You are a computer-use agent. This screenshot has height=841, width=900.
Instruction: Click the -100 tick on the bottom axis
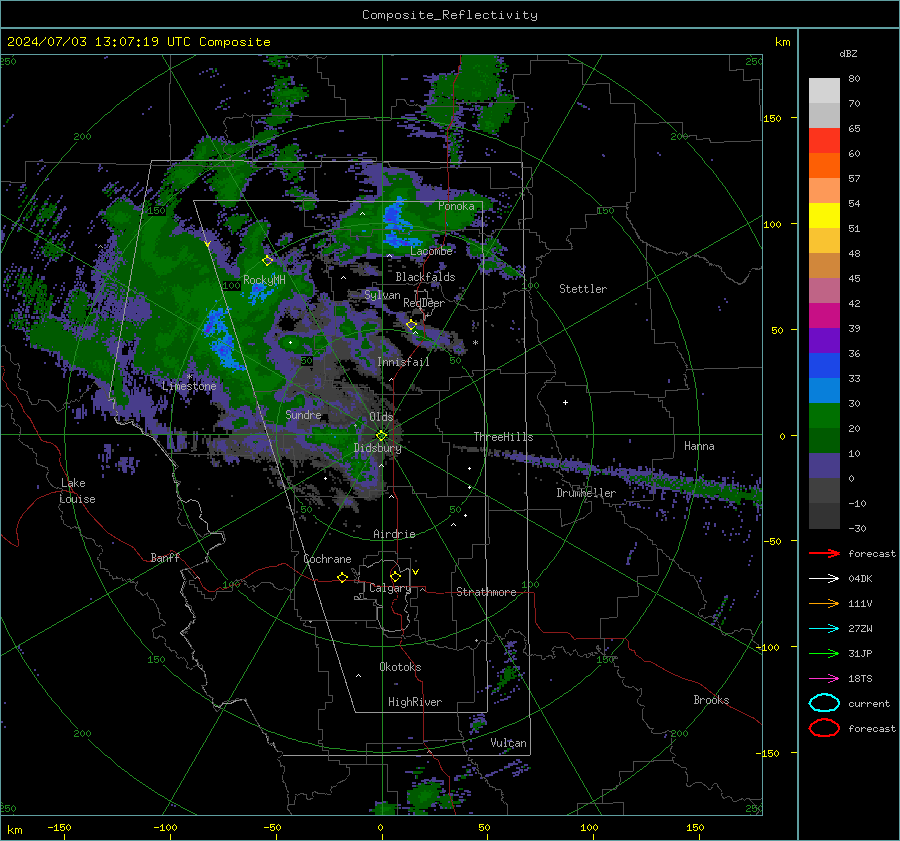pyautogui.click(x=165, y=827)
